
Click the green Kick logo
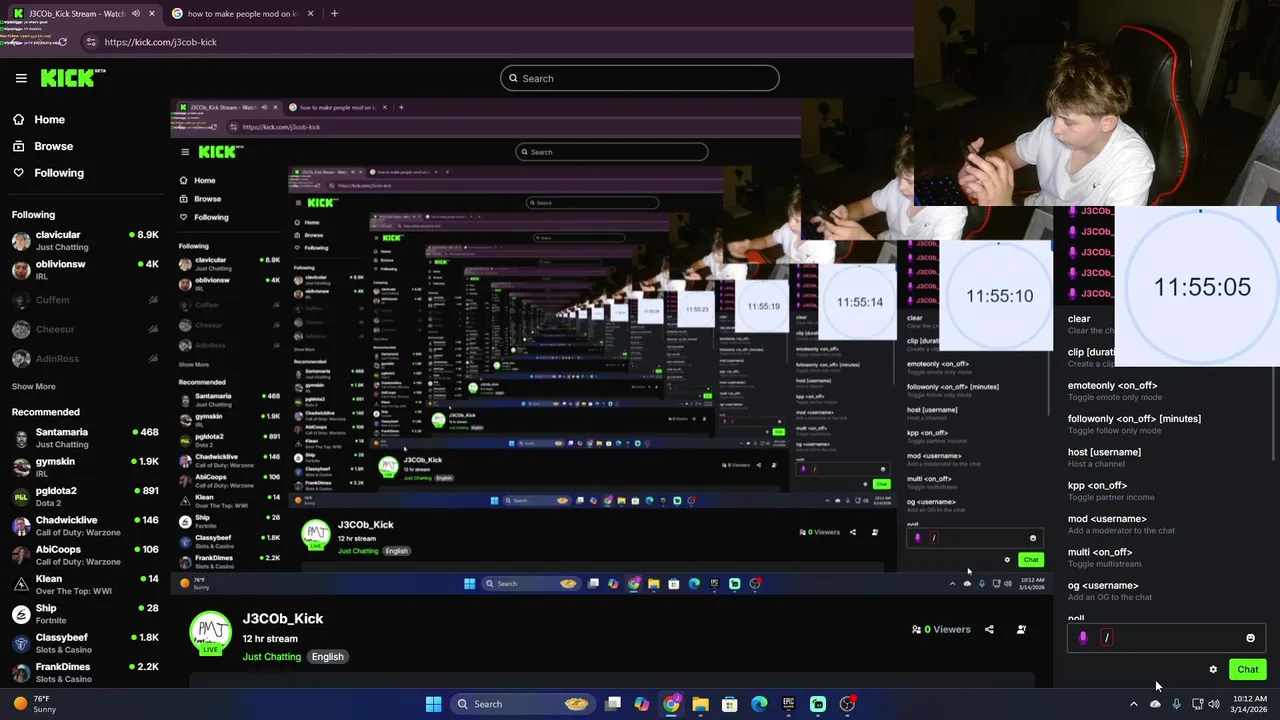[73, 78]
